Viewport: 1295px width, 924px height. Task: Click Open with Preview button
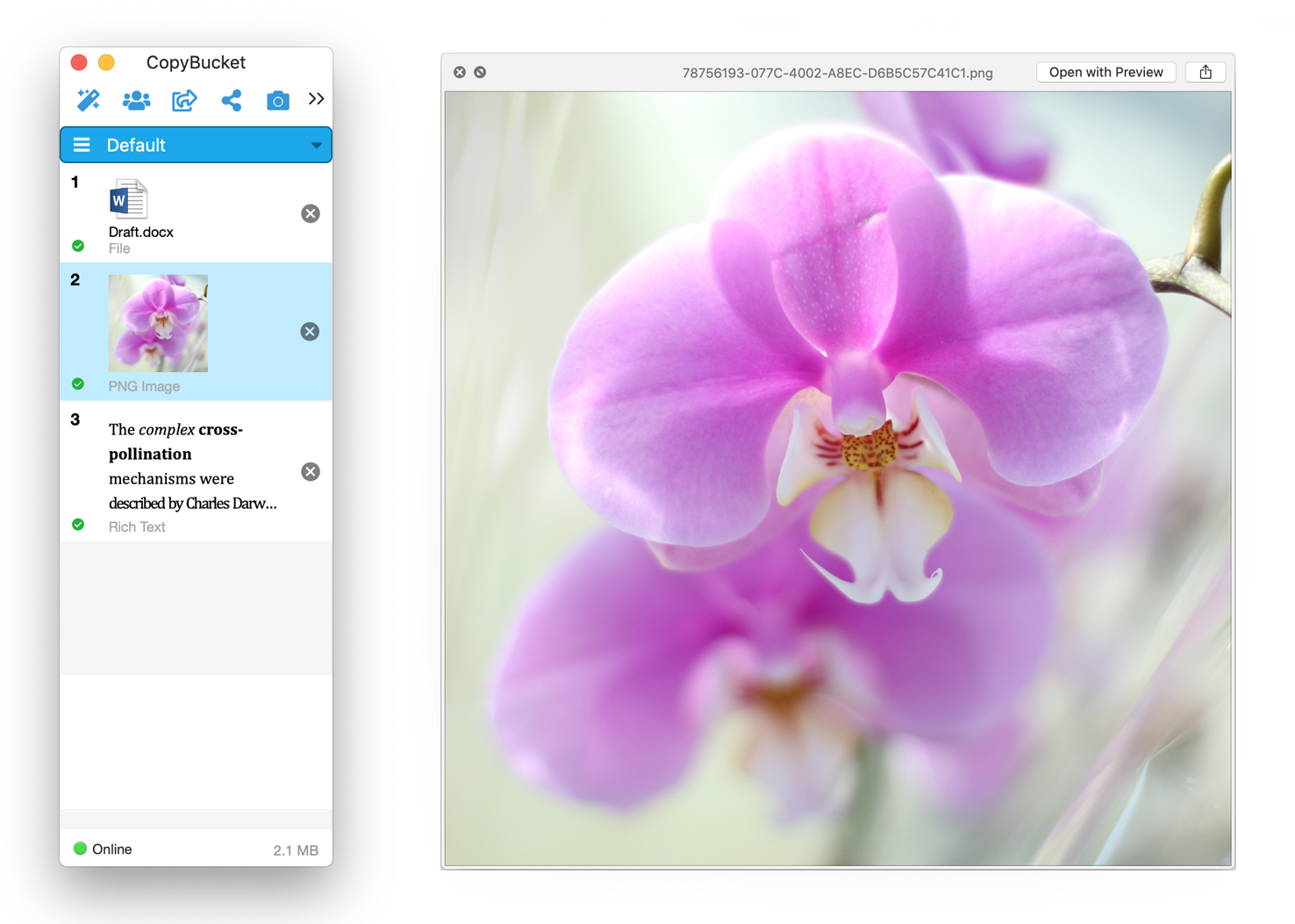coord(1105,72)
